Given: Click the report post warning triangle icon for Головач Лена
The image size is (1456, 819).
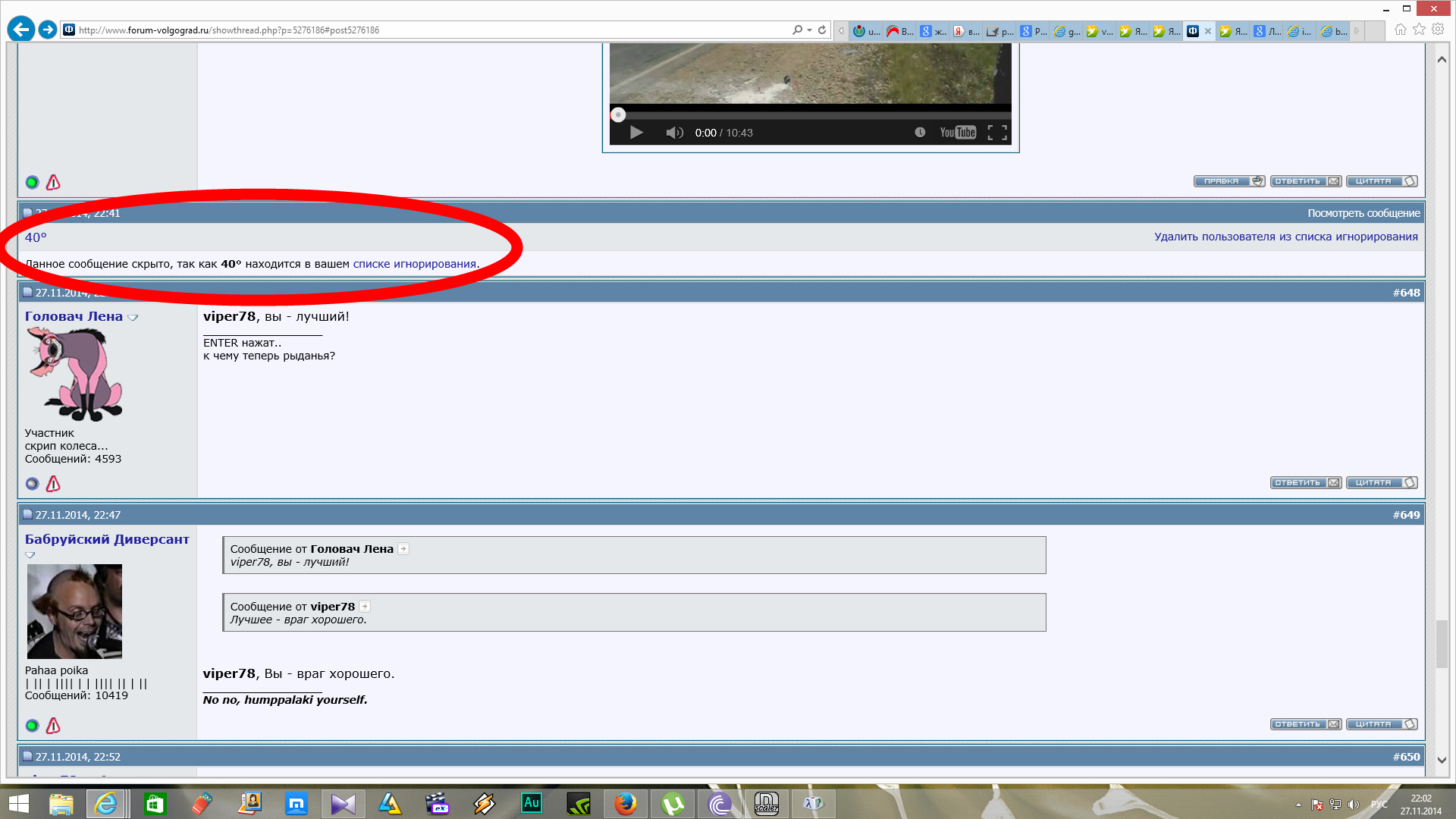Looking at the screenshot, I should pyautogui.click(x=53, y=484).
